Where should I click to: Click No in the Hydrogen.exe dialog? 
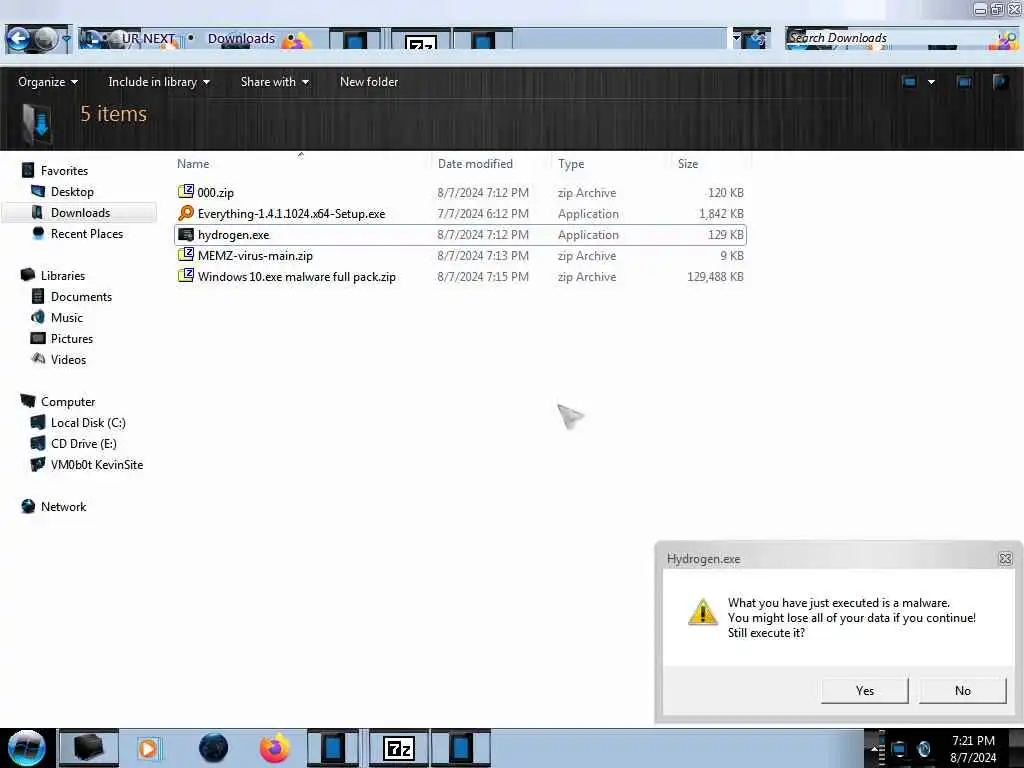963,690
